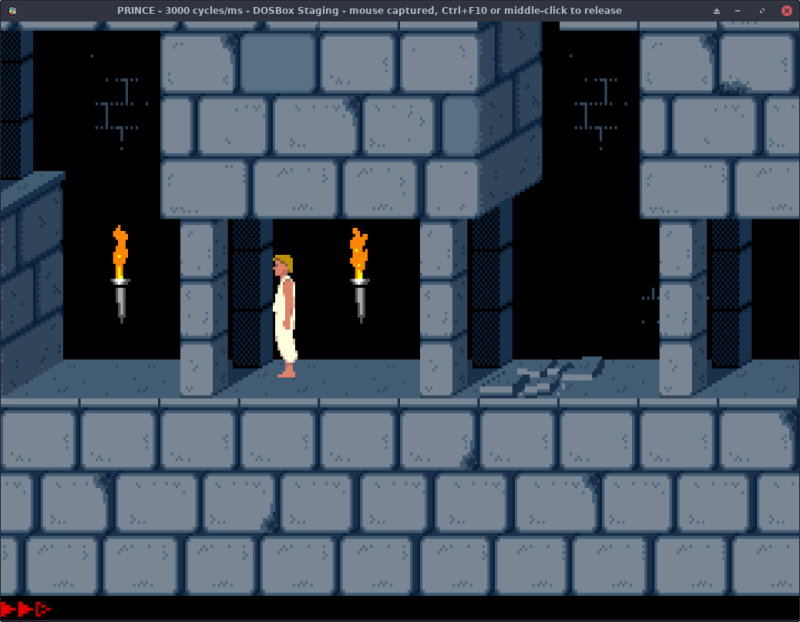Click the DOSBox app icon in title bar
The height and width of the screenshot is (622, 800).
point(12,10)
